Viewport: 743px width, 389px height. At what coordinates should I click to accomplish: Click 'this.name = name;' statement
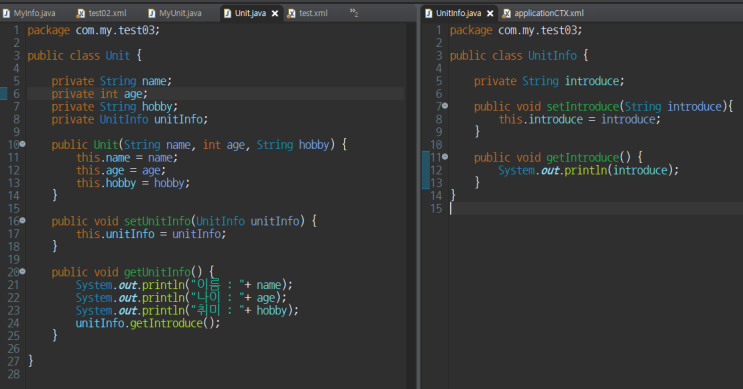(x=127, y=158)
